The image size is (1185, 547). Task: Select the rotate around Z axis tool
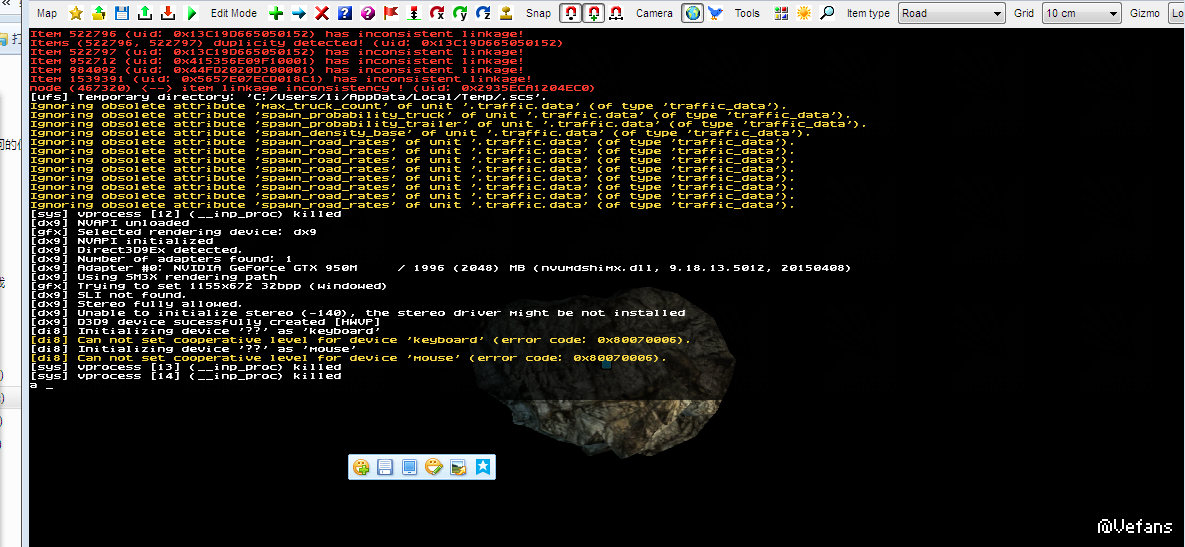(483, 13)
